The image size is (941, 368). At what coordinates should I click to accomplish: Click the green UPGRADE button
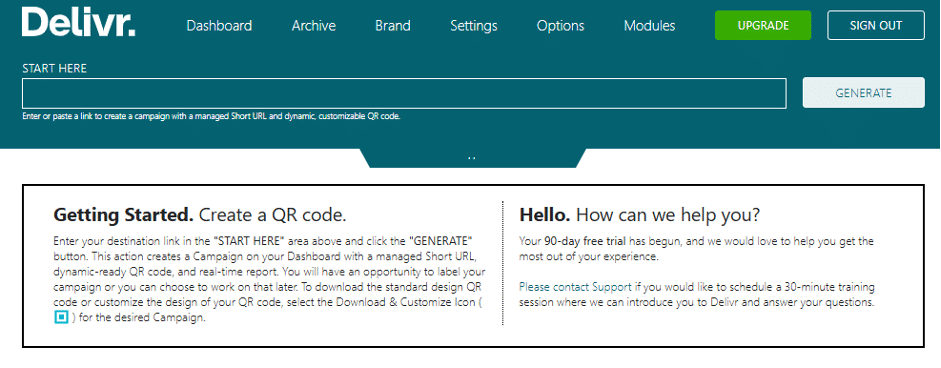(x=763, y=25)
